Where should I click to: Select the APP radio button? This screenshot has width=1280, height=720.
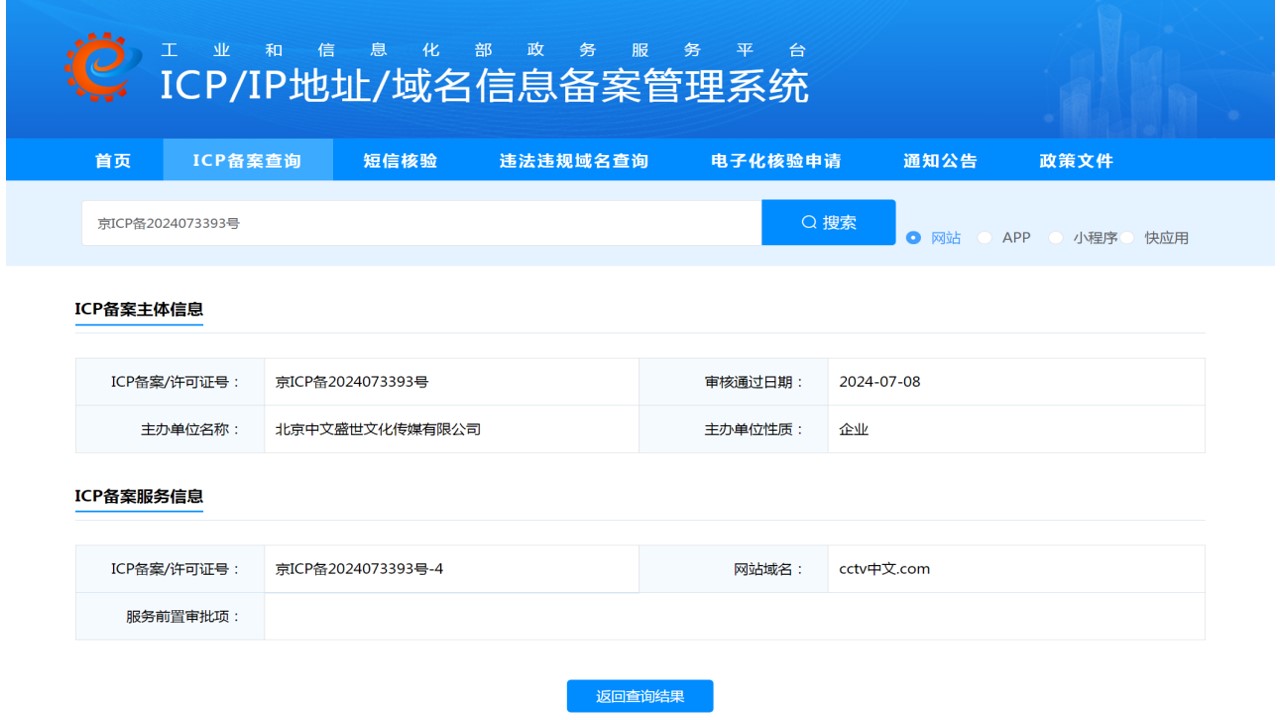pyautogui.click(x=985, y=238)
